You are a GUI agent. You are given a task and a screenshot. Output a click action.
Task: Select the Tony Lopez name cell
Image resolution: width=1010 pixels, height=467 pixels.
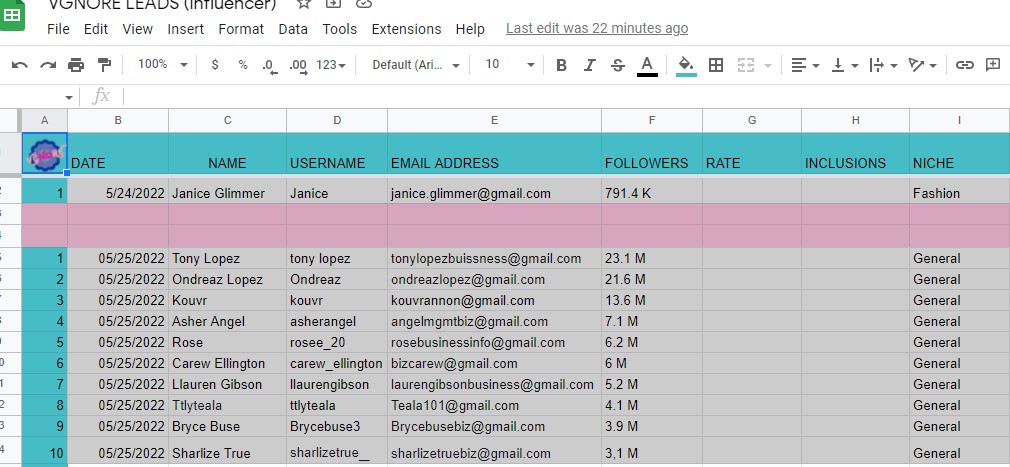(227, 258)
